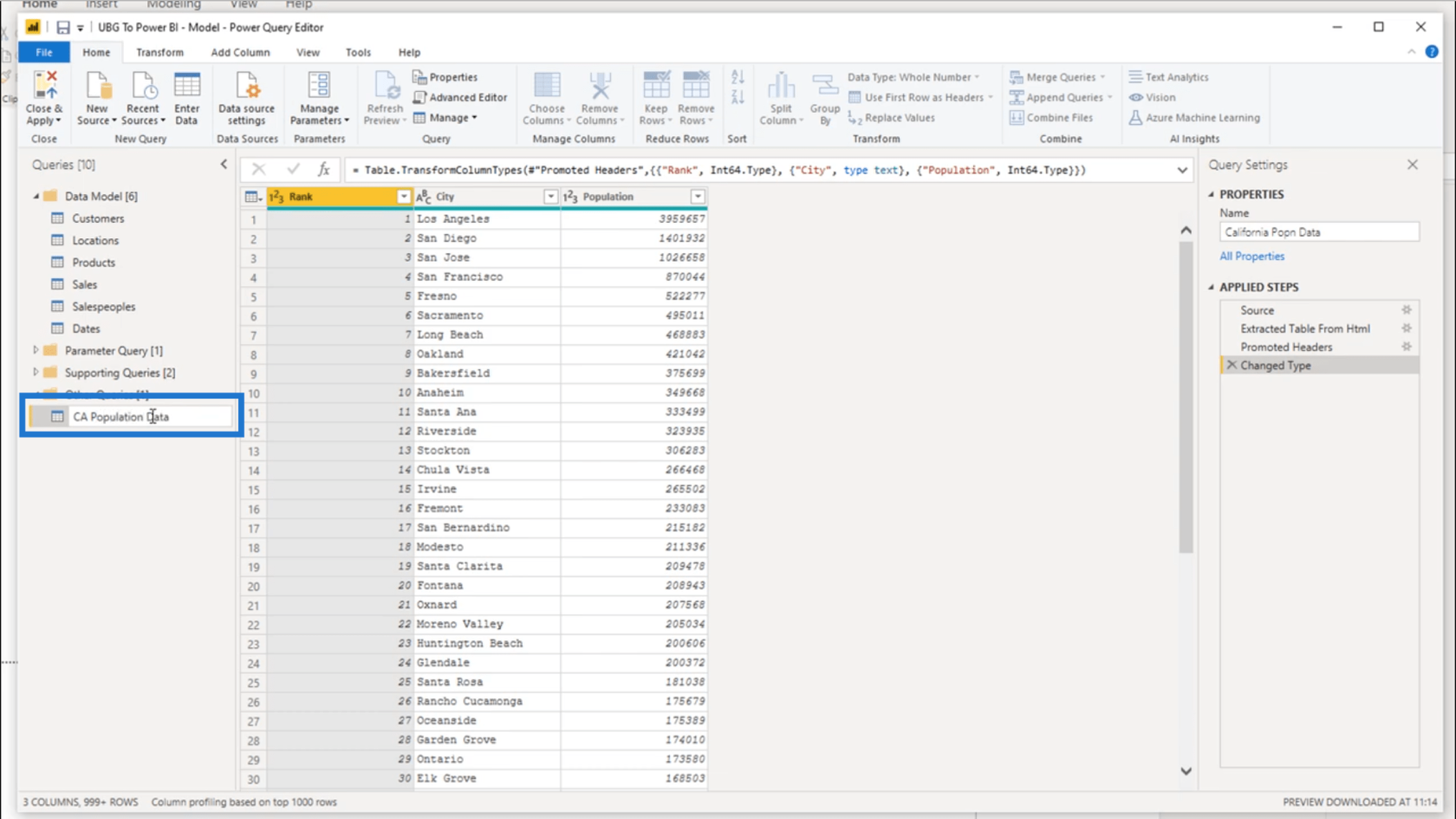Click the formula bar fx icon

(323, 170)
